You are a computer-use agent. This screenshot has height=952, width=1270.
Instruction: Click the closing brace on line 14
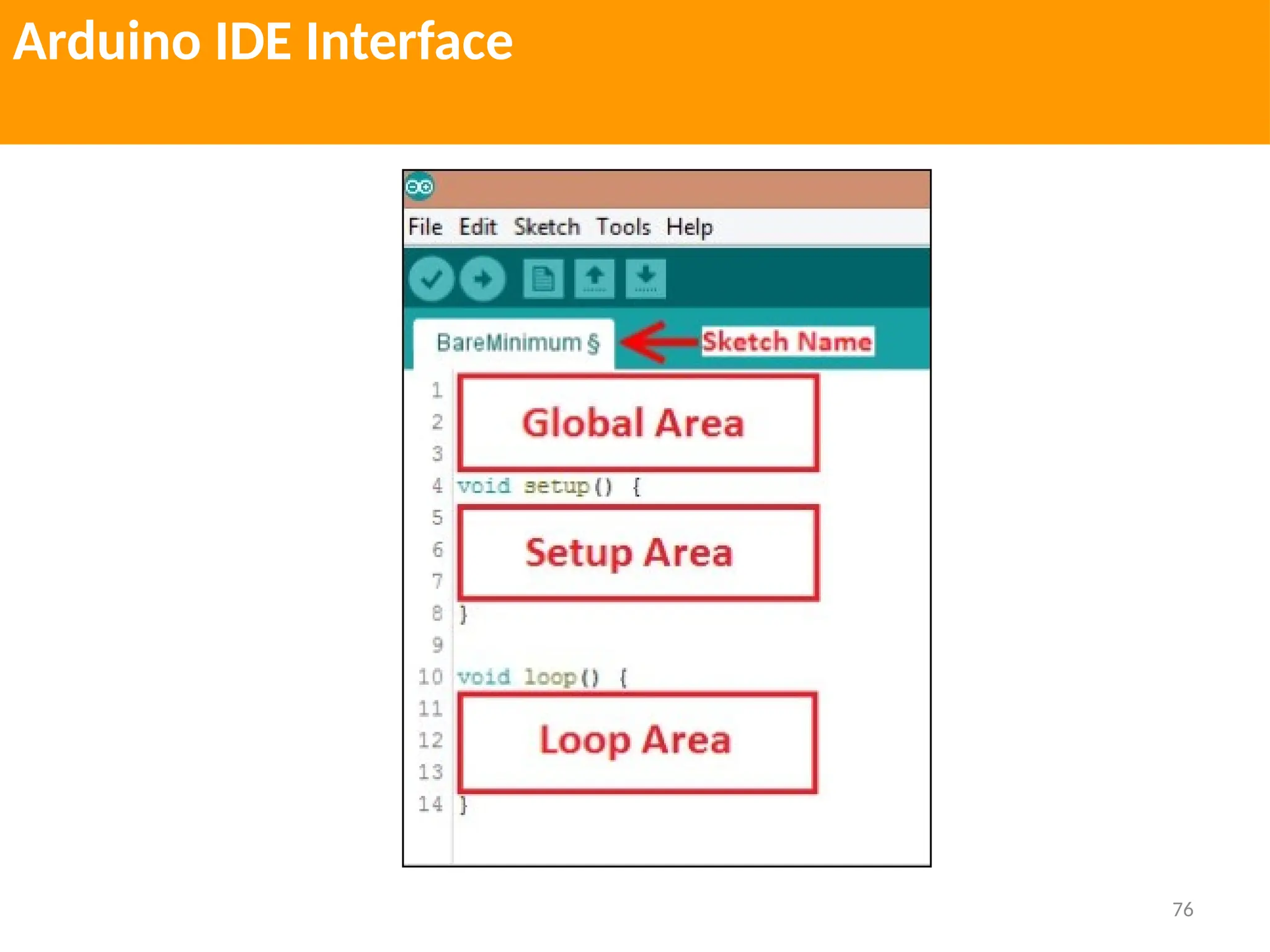pos(463,805)
